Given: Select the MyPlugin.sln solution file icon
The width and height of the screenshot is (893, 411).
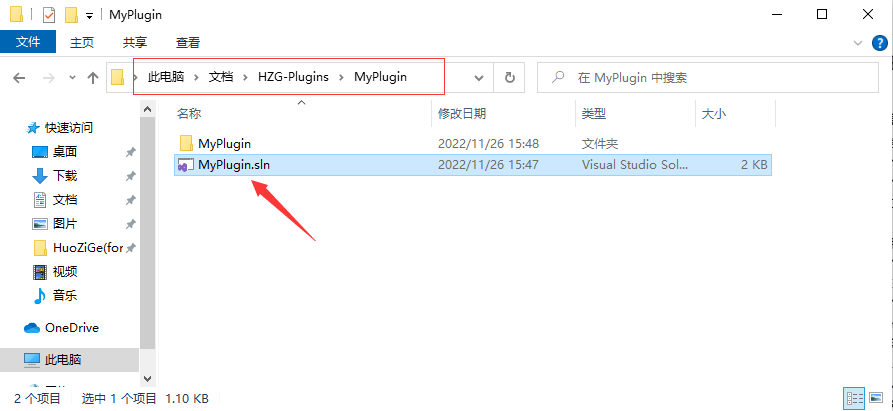Looking at the screenshot, I should point(186,165).
